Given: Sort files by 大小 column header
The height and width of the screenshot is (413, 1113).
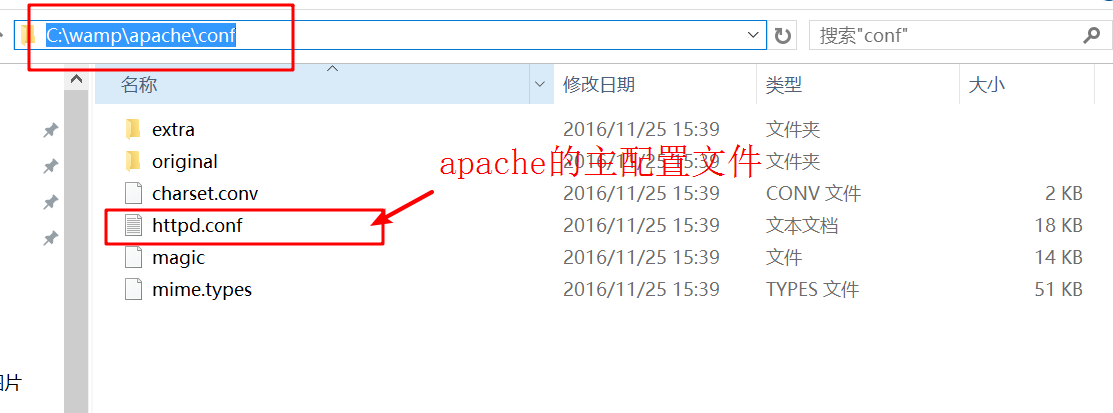Looking at the screenshot, I should (x=987, y=85).
